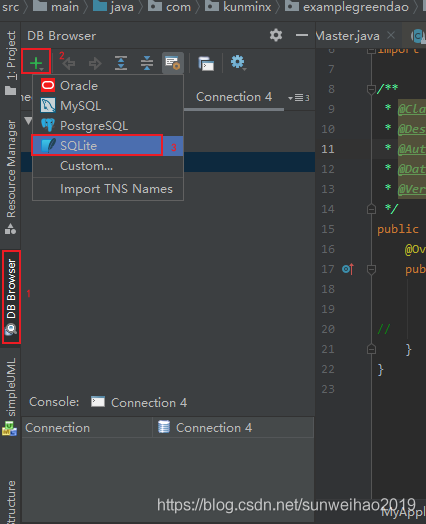The width and height of the screenshot is (426, 524).
Task: Select Import TNS Names menu entry
Action: (108, 189)
